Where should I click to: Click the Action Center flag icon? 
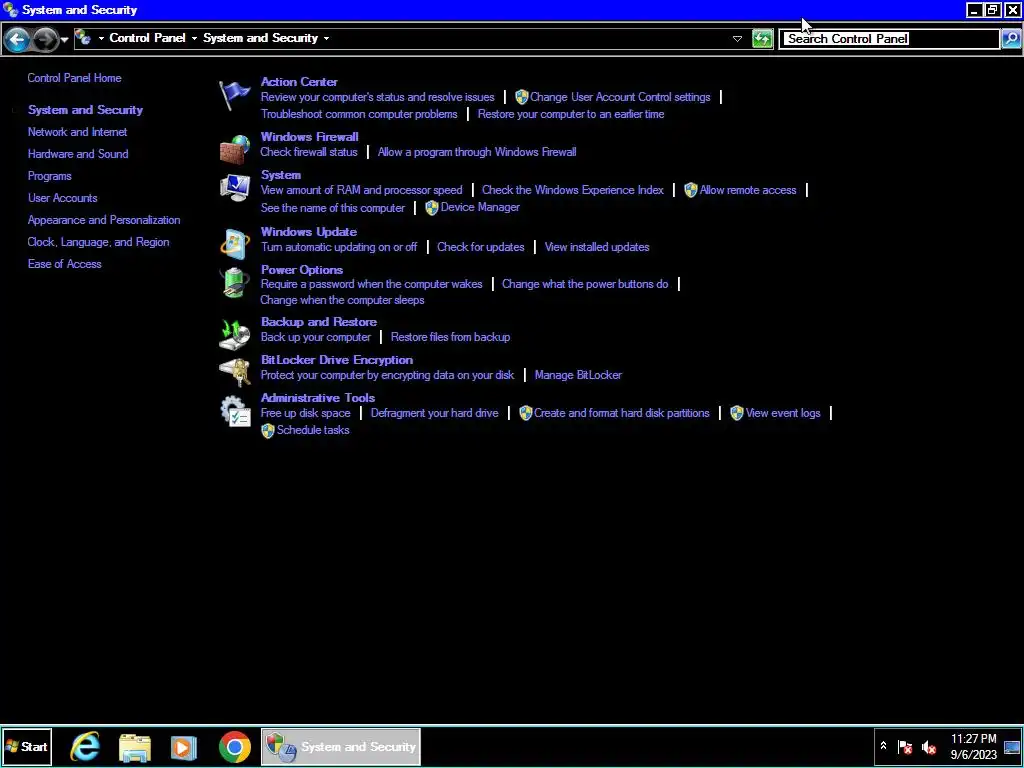[x=234, y=95]
